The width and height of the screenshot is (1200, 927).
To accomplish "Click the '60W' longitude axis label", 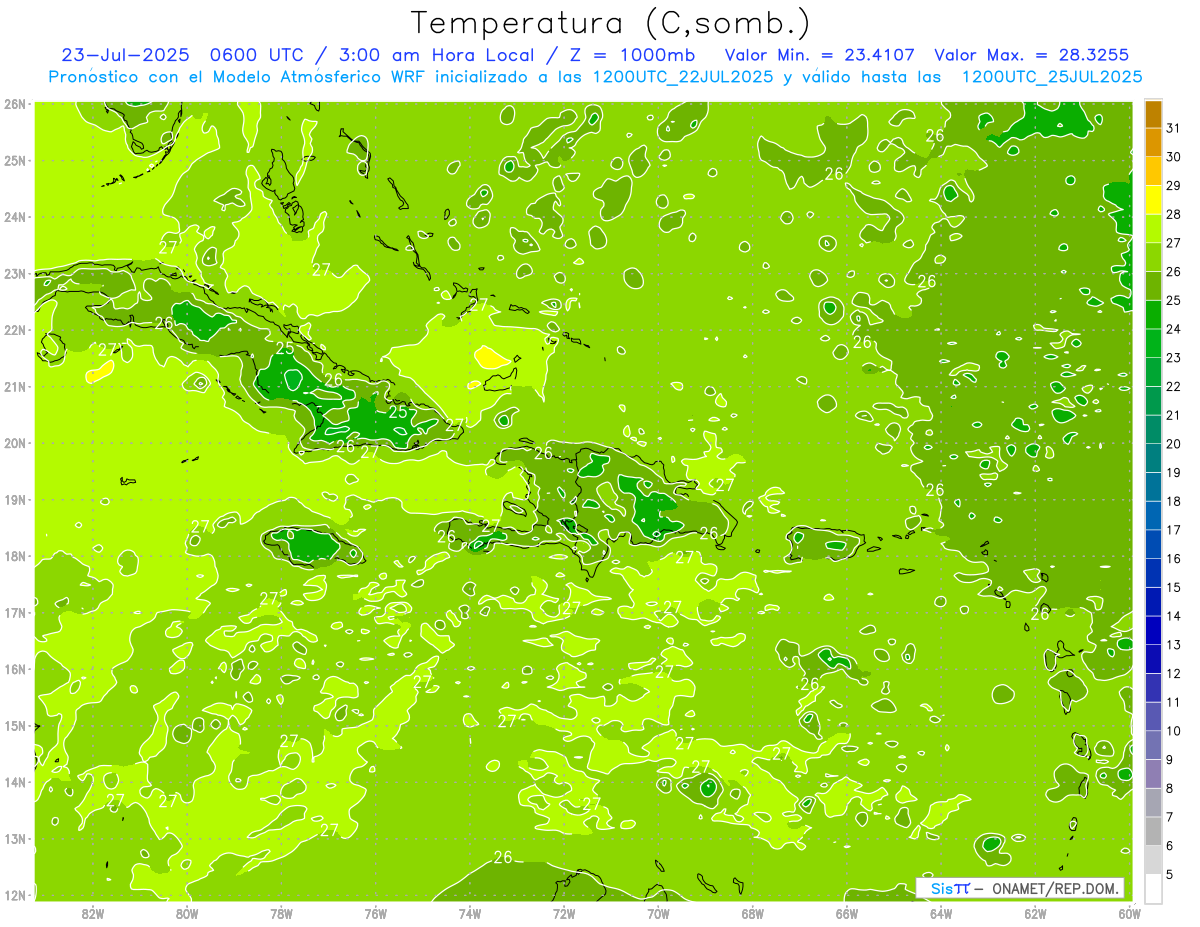I will click(x=1129, y=913).
